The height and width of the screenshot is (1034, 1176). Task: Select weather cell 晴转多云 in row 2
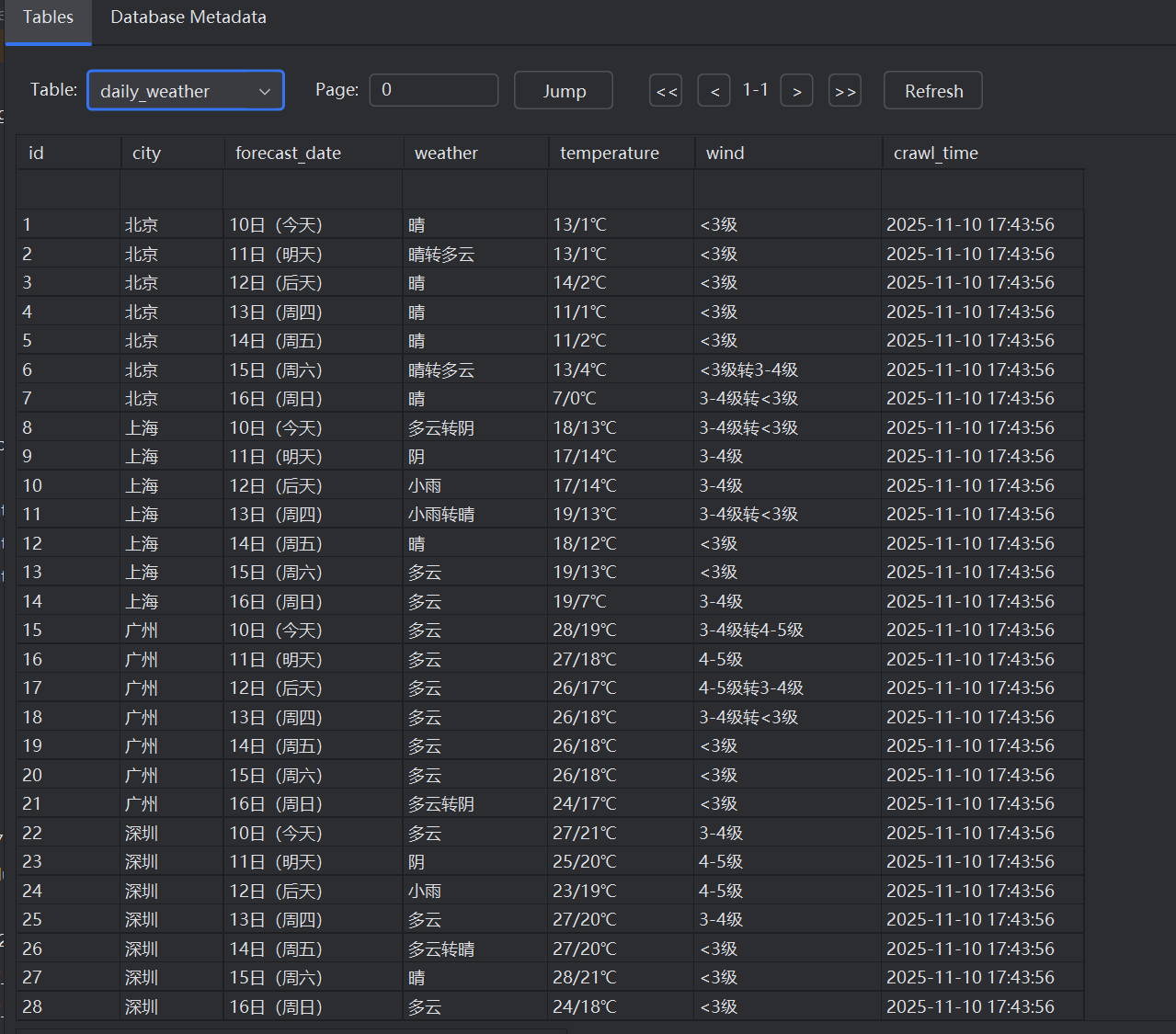point(475,254)
